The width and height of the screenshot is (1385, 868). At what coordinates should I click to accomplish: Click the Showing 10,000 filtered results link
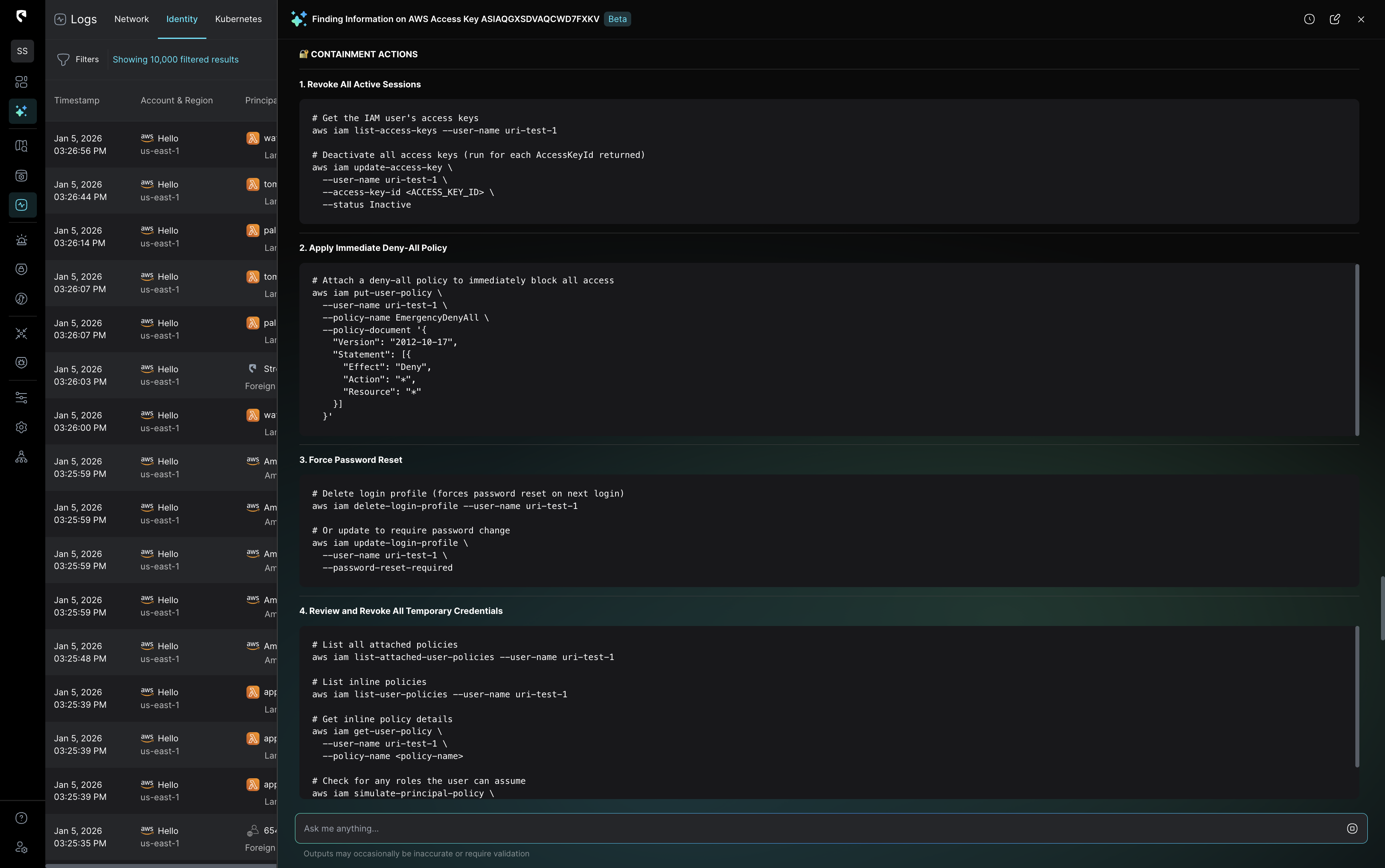coord(176,59)
